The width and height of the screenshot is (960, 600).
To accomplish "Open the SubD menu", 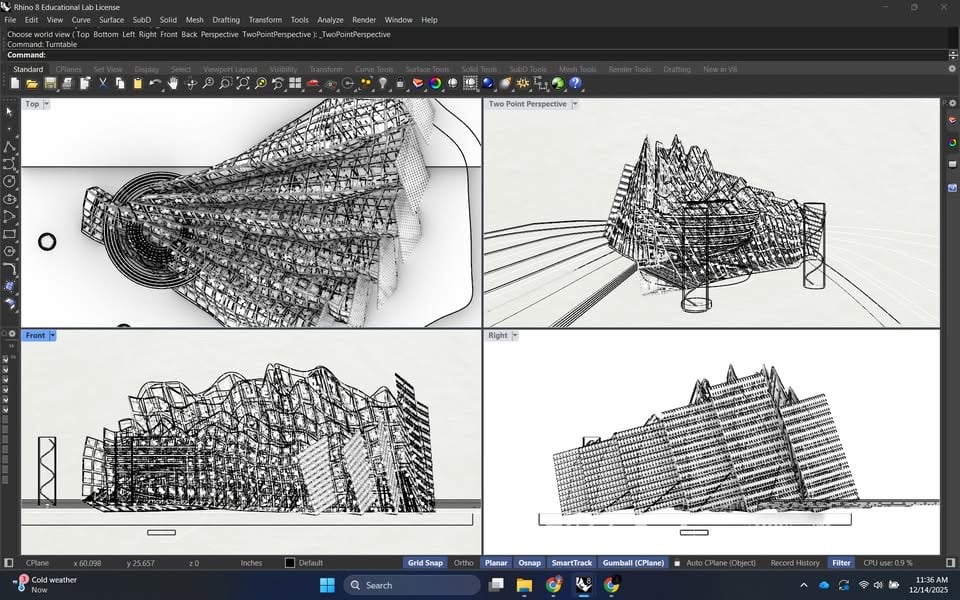I will (x=141, y=20).
